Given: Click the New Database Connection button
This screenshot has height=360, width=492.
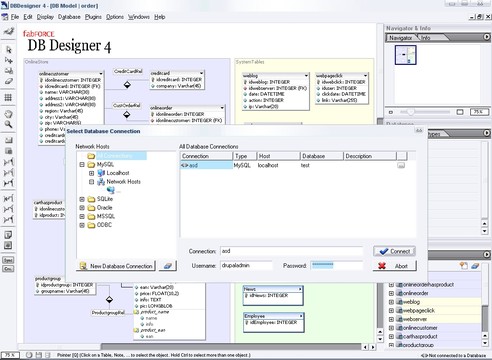Looking at the screenshot, I should 116,266.
